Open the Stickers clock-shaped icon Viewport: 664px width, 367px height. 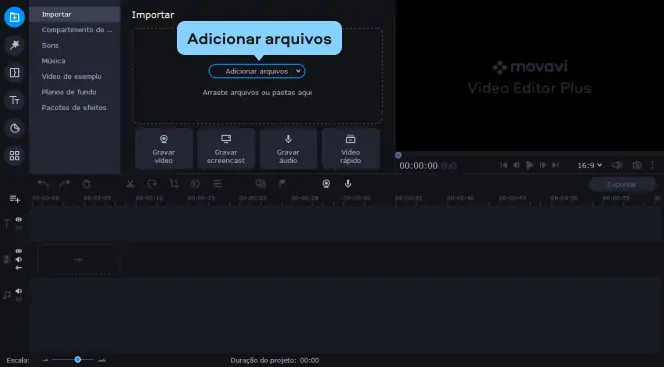(x=14, y=128)
